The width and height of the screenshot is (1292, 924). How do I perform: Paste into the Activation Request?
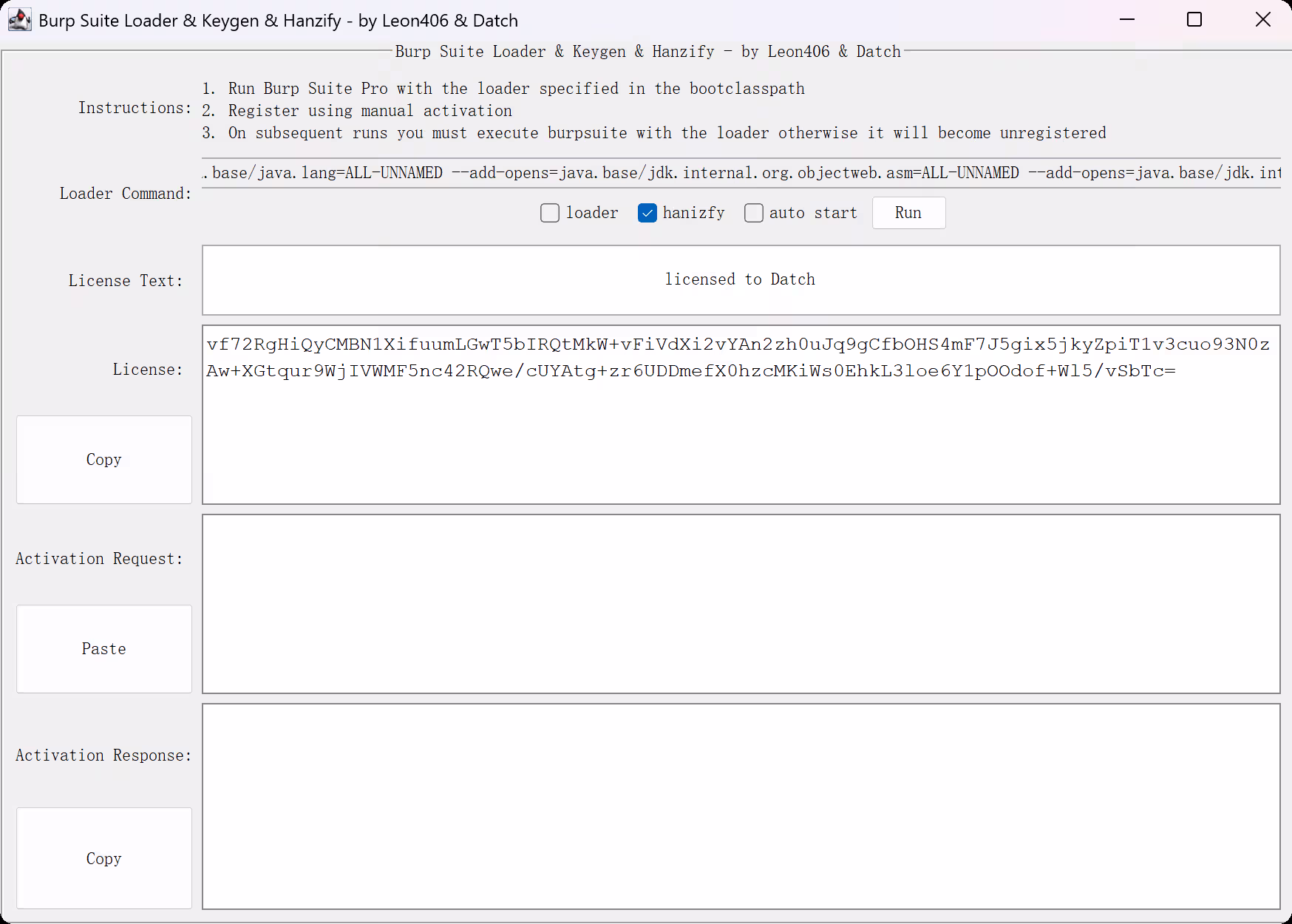click(x=104, y=649)
